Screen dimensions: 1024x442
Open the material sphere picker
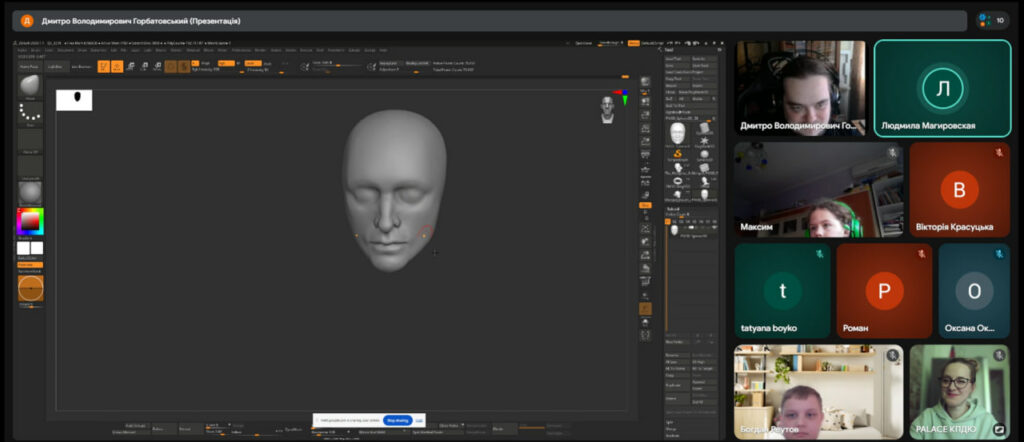click(x=30, y=190)
